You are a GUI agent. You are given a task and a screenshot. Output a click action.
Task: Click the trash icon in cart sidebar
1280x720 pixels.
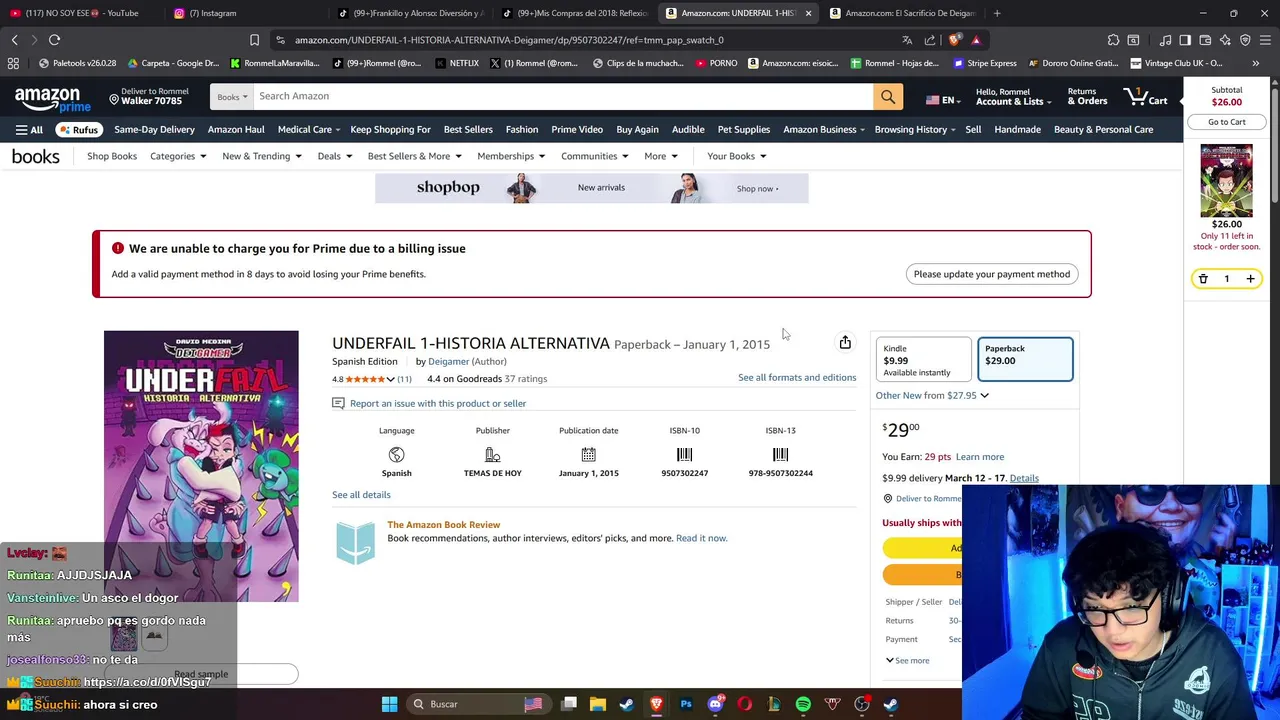tap(1203, 279)
